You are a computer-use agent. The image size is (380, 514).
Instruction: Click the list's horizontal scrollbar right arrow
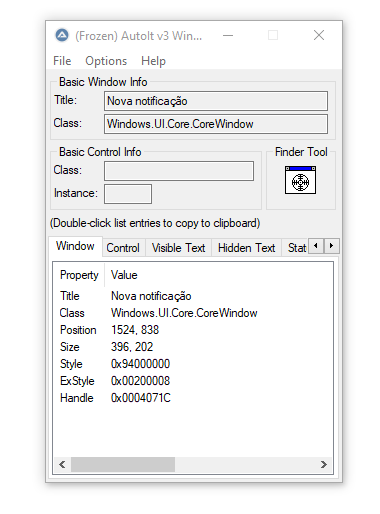coord(323,464)
